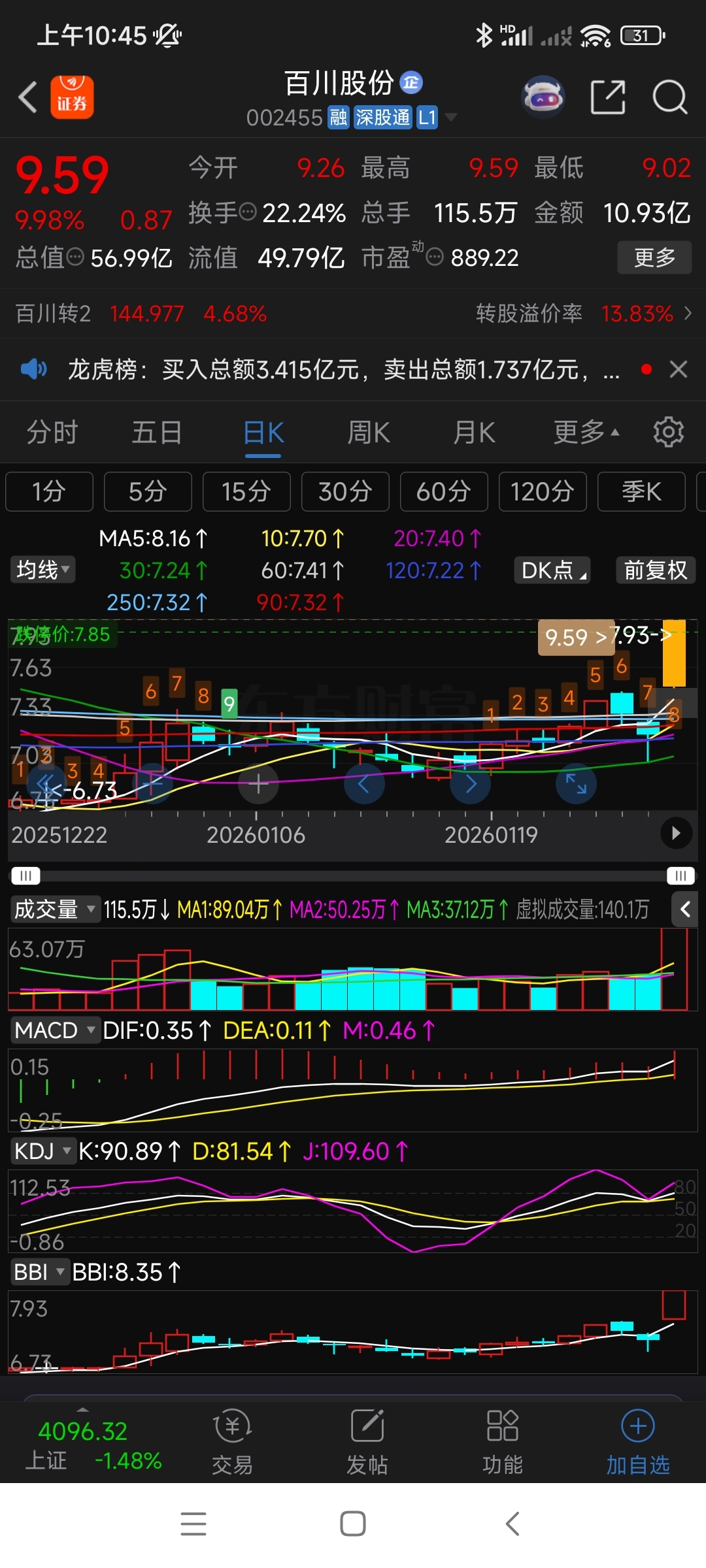Viewport: 706px width, 1568px height.
Task: Tap the 融 margin badge
Action: tap(339, 118)
